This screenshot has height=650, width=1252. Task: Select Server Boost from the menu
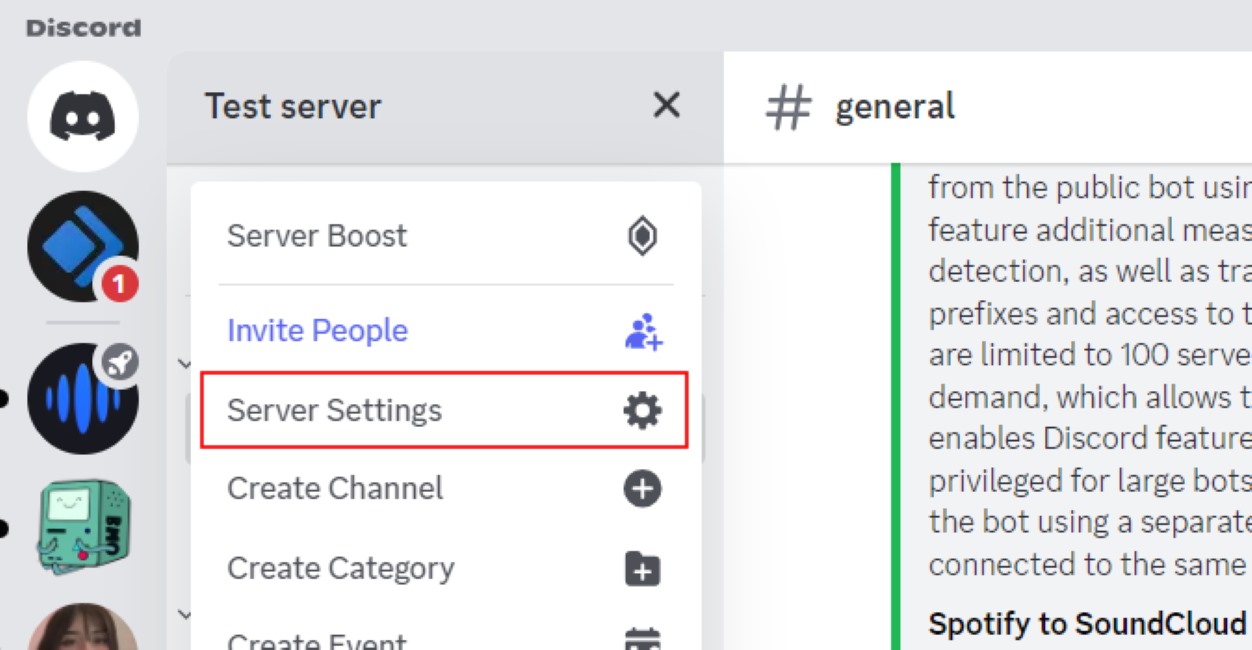pyautogui.click(x=318, y=236)
